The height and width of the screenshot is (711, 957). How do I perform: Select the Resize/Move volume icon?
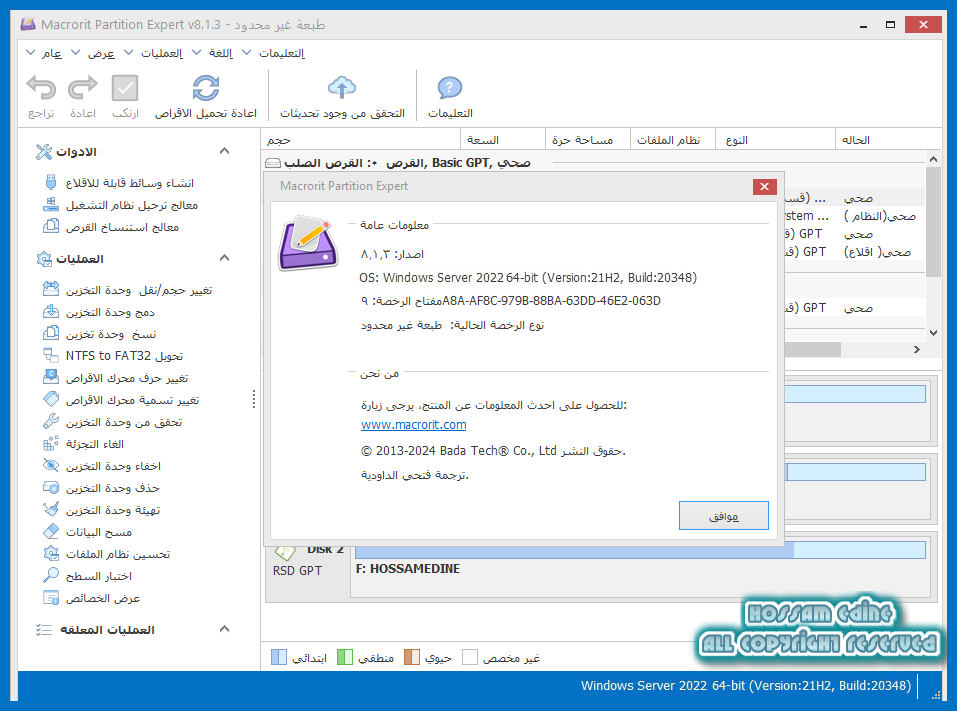51,289
